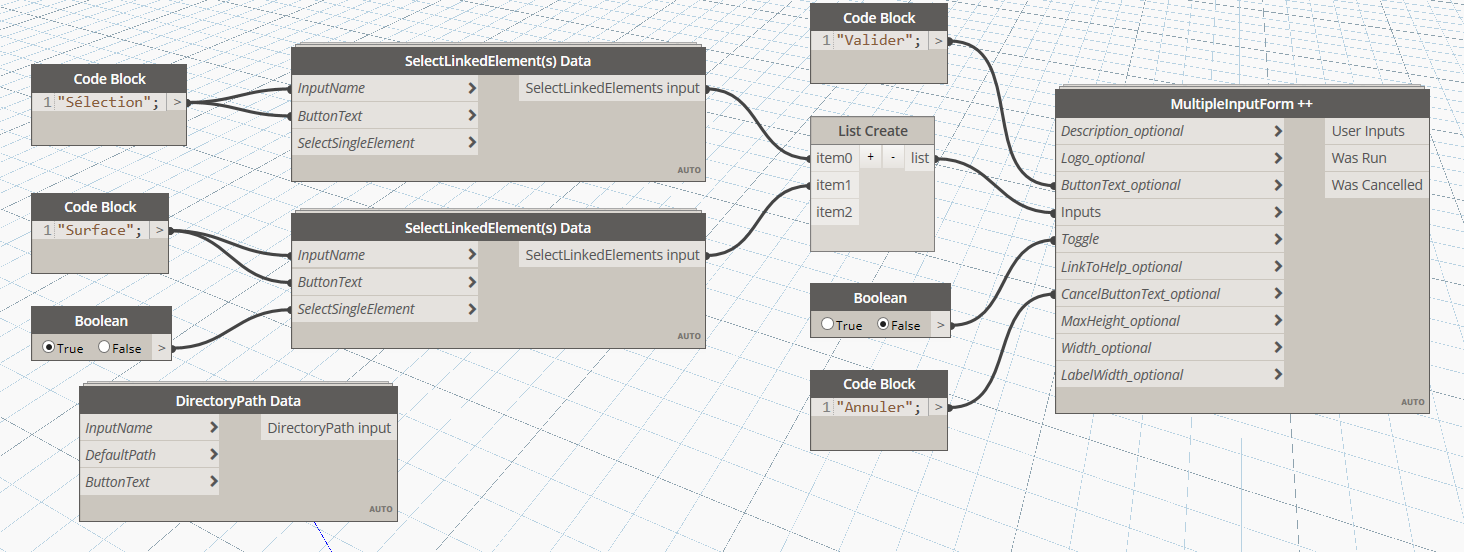The image size is (1464, 552).
Task: Click the User Inputs output port
Action: pyautogui.click(x=1367, y=131)
